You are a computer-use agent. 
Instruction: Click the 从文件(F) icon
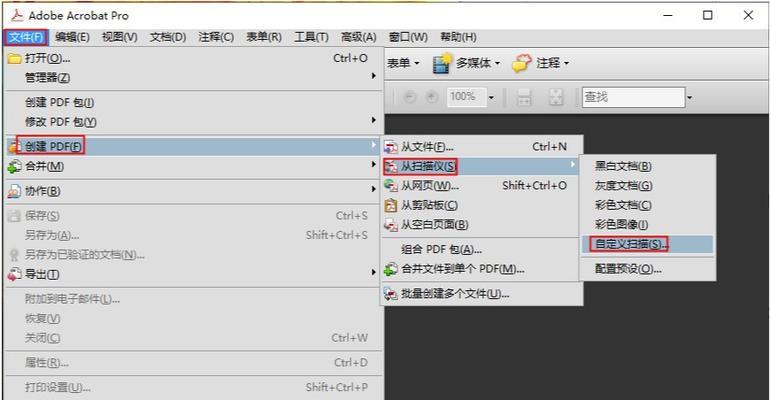[391, 147]
